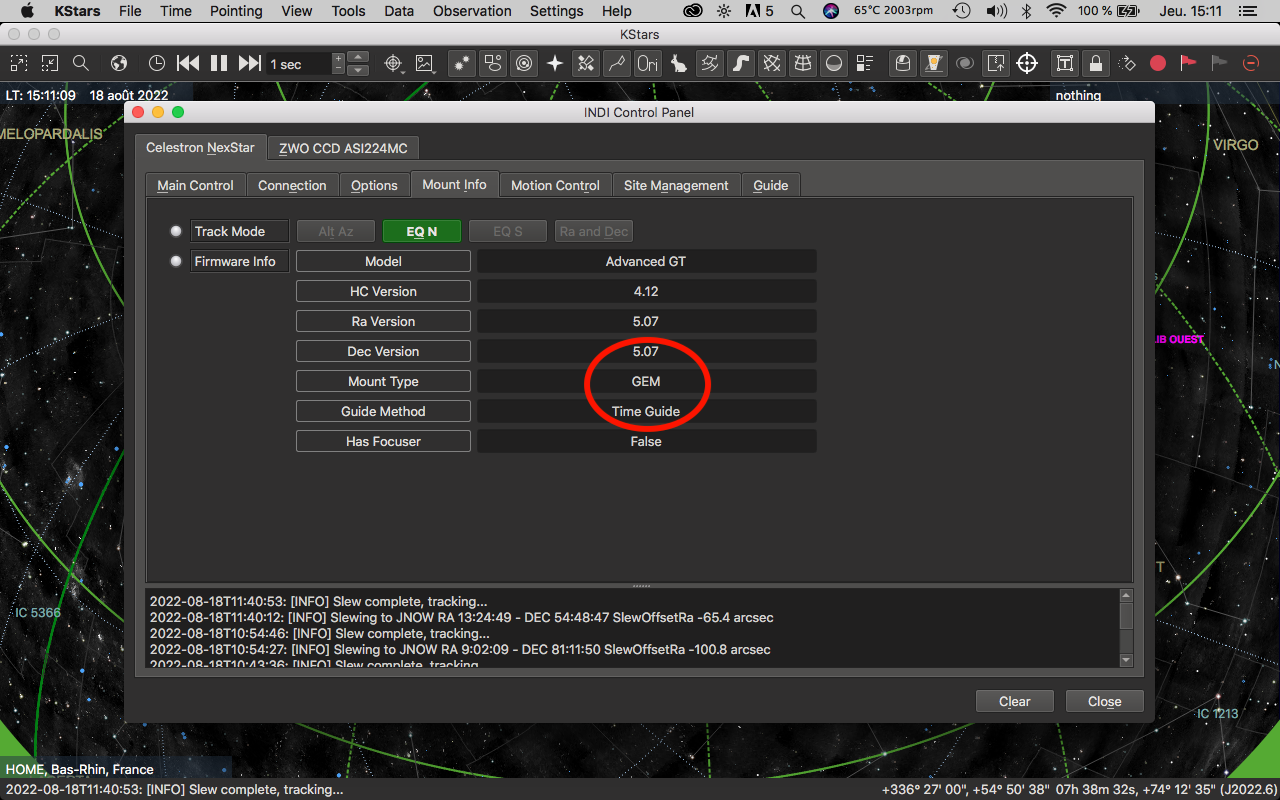Click the orange lamp toolbar icon
Screen dimensions: 1280x800
click(x=934, y=63)
